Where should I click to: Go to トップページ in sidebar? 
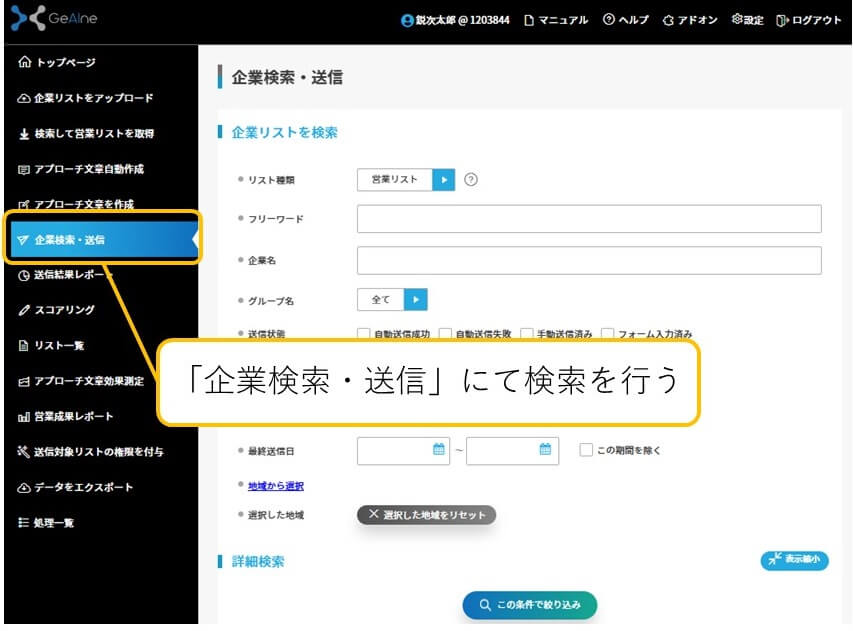coord(65,63)
